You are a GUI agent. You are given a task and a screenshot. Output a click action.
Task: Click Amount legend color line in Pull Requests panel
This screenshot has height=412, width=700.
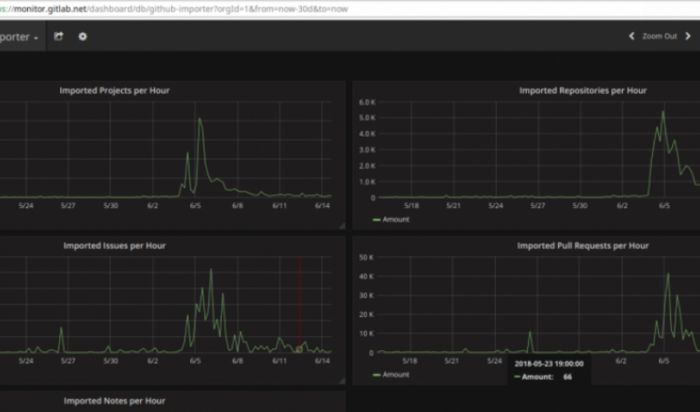[376, 375]
